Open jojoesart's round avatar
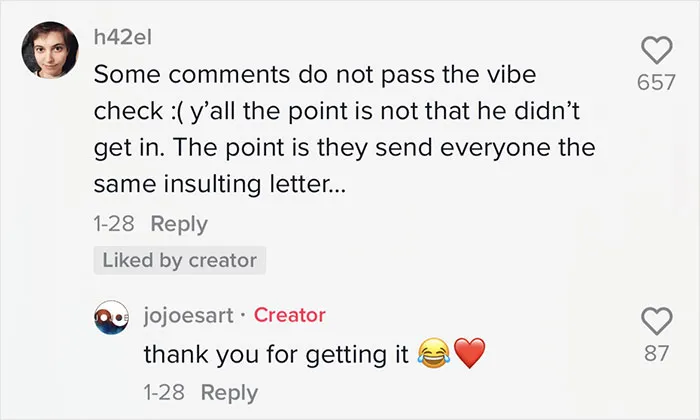 111,317
